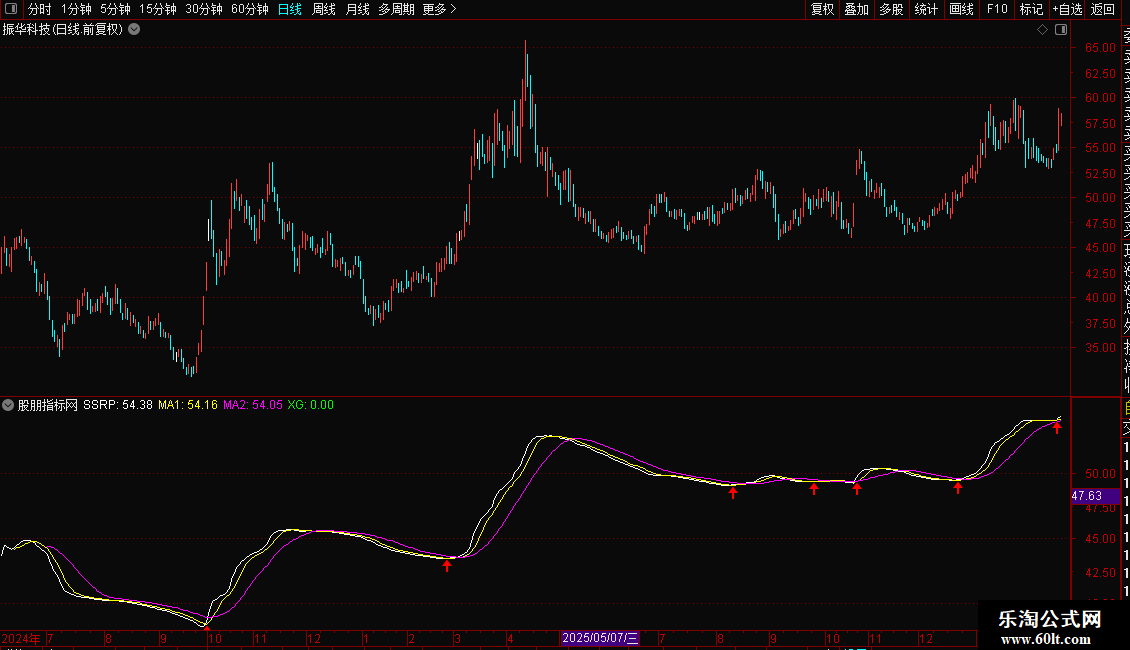The image size is (1130, 650).
Task: Open the 多周期 multi-period view
Action: 396,9
